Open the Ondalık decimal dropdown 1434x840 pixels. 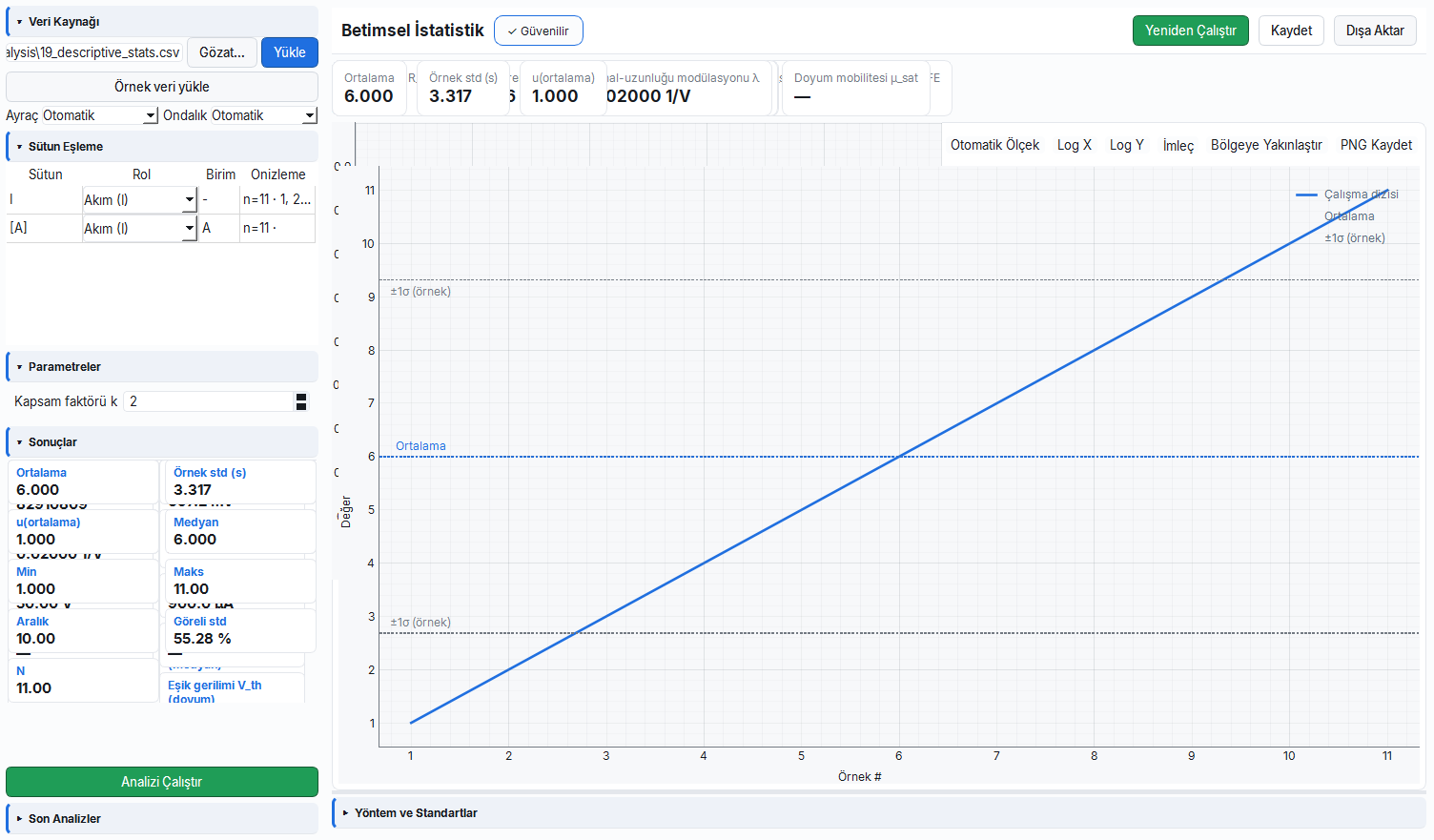264,115
